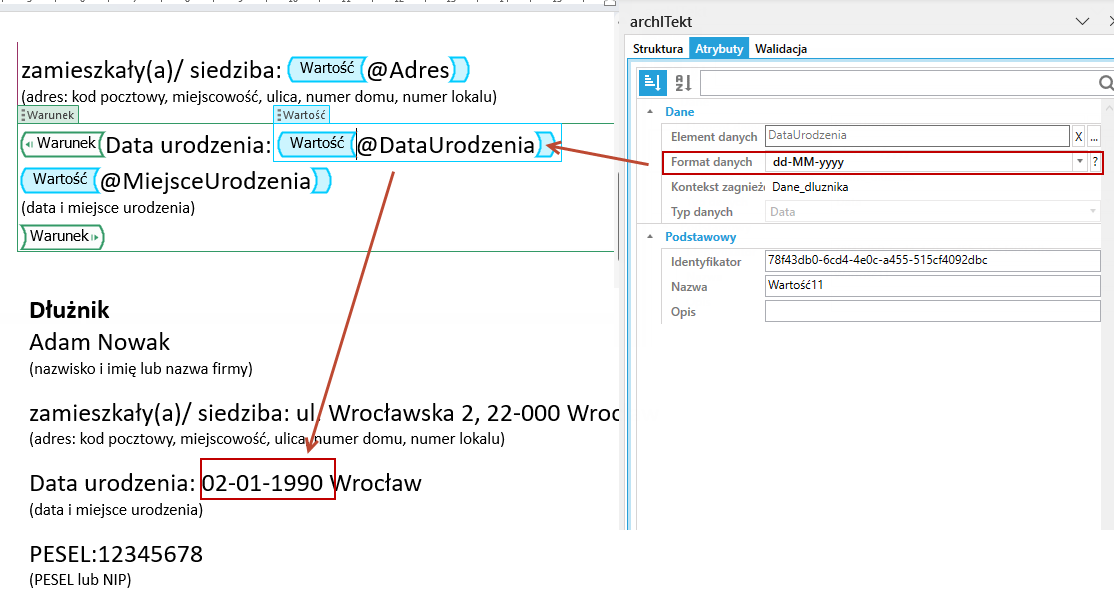Focus the attributes search box
This screenshot has width=1114, height=594.
click(899, 83)
